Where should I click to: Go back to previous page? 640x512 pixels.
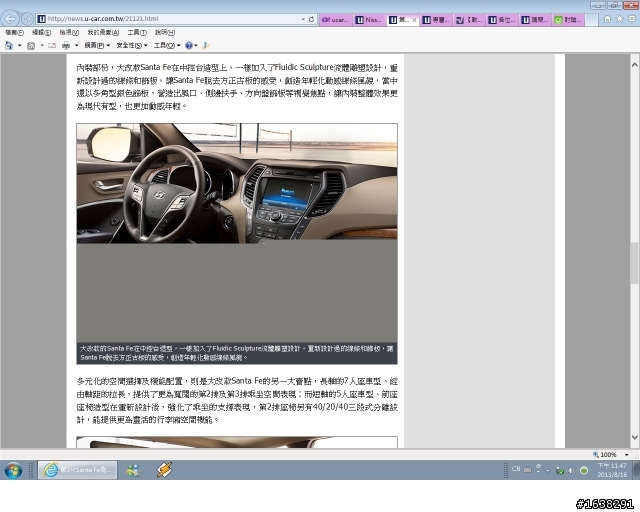coord(10,19)
